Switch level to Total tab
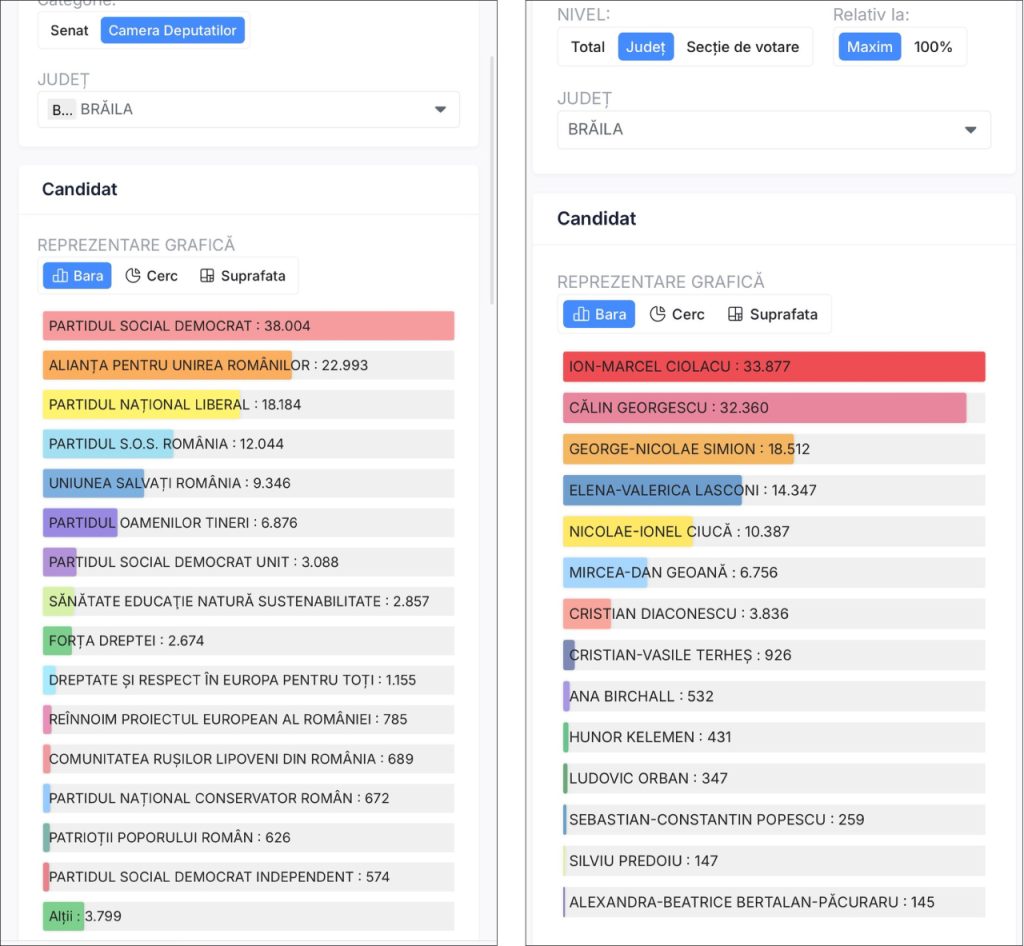 (x=588, y=47)
